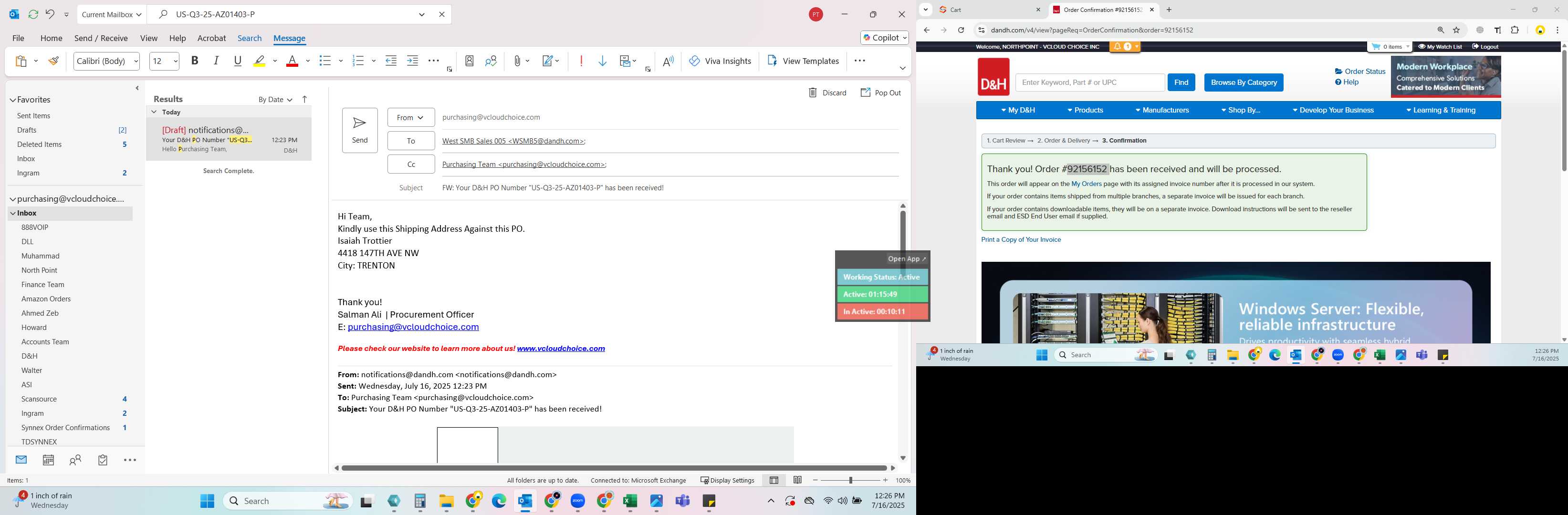
Task: Click the To recipients button
Action: (x=411, y=141)
